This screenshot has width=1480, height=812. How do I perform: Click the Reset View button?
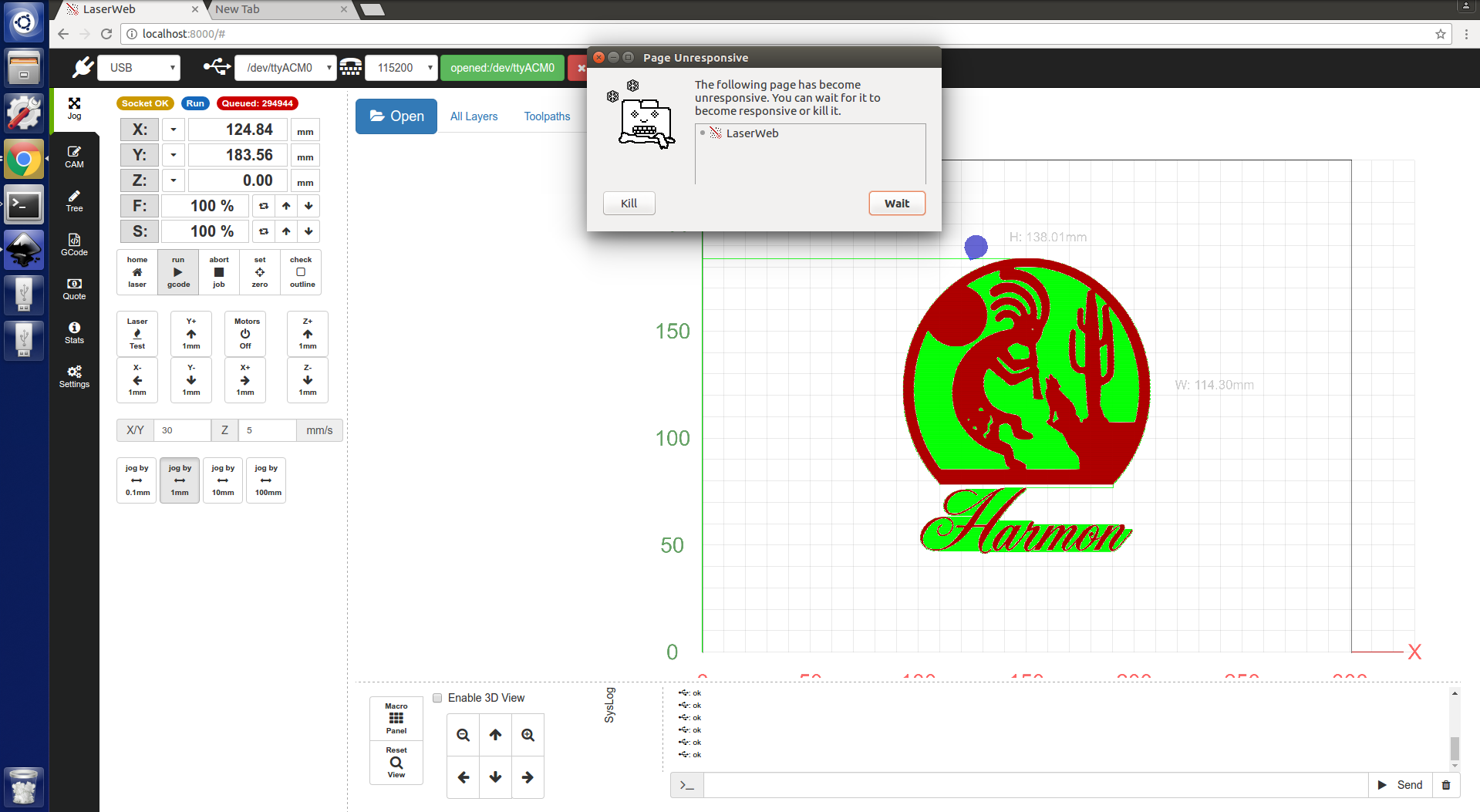(396, 763)
